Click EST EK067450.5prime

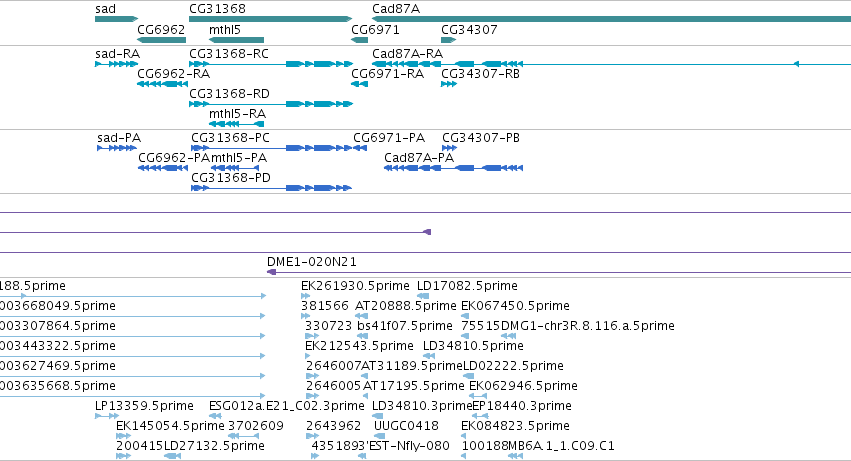(515, 306)
